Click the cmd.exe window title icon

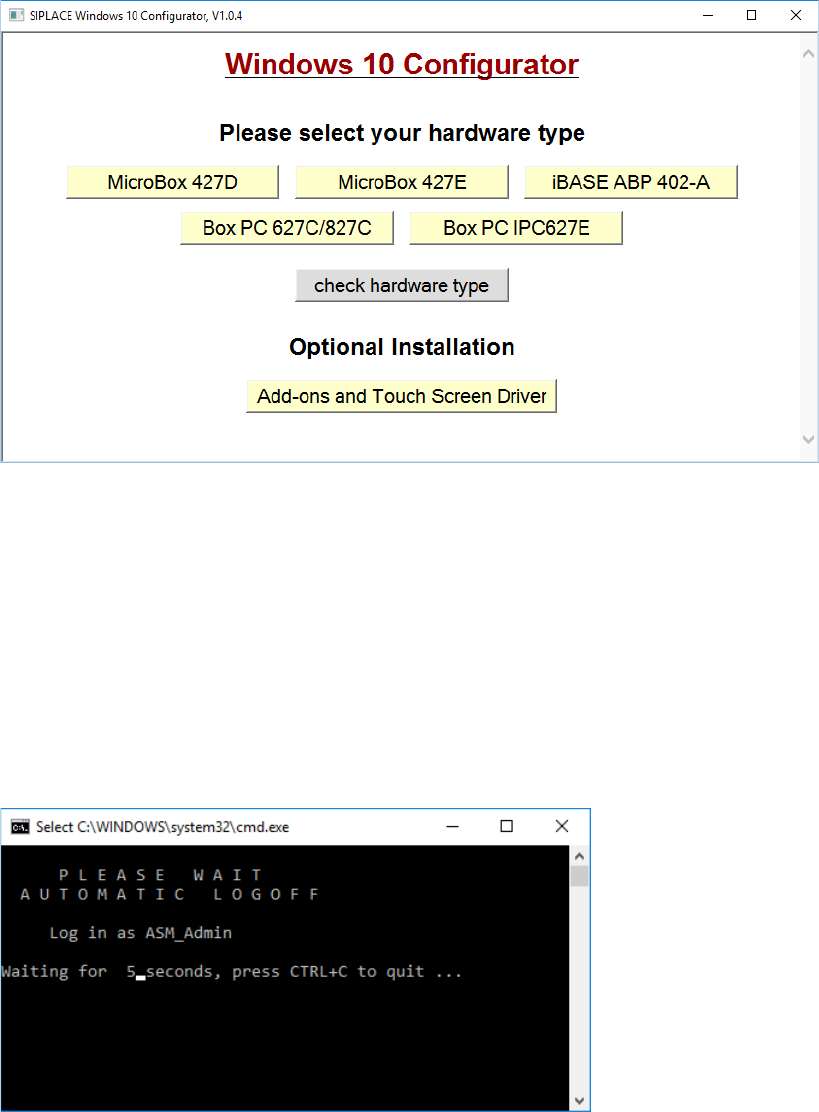[x=20, y=827]
